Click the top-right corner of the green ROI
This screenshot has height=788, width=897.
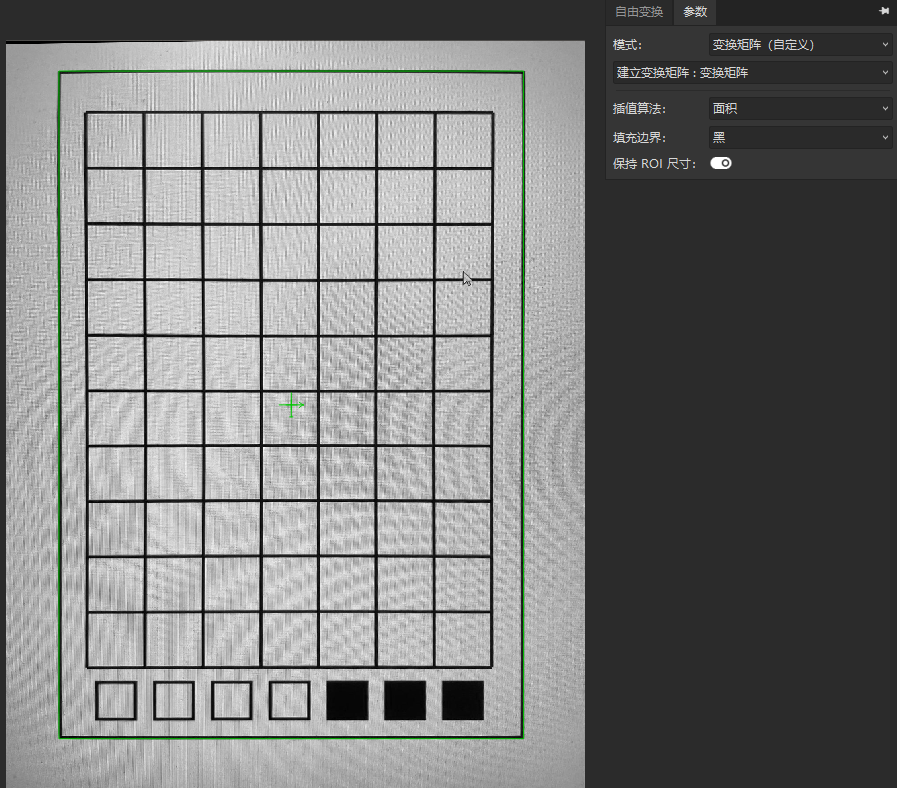523,72
